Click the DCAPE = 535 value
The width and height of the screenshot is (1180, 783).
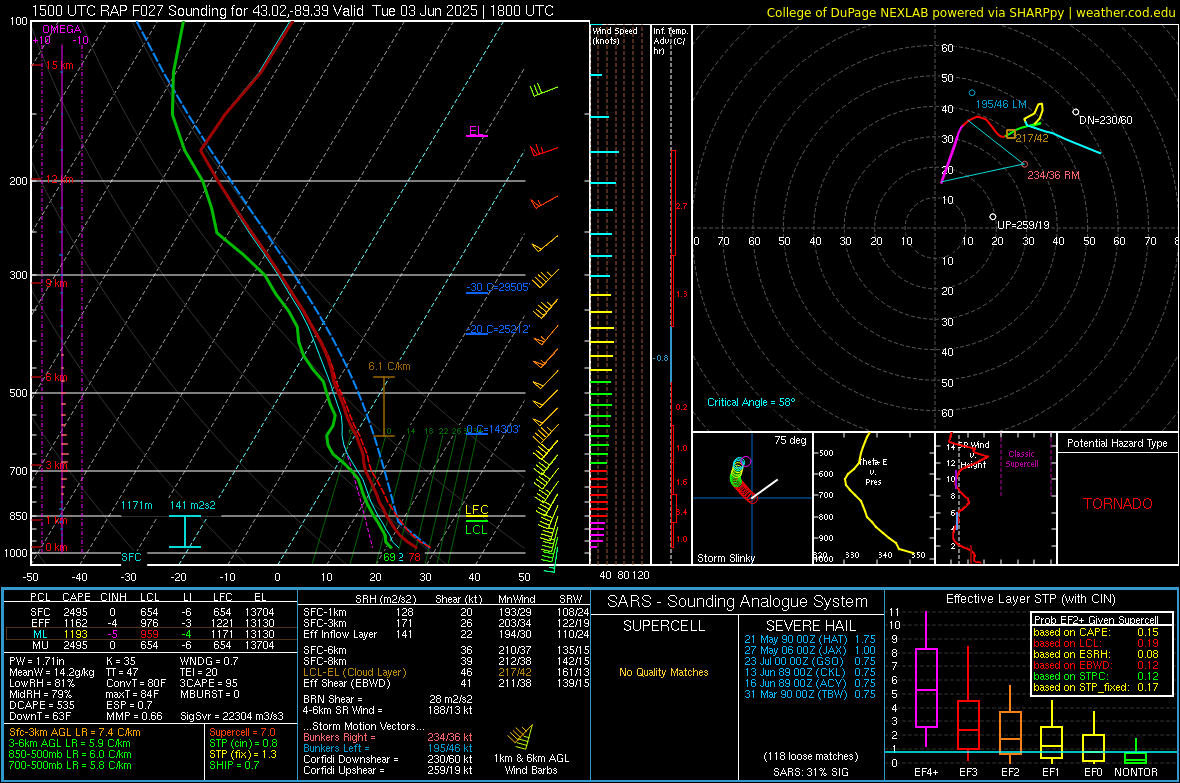pyautogui.click(x=42, y=705)
